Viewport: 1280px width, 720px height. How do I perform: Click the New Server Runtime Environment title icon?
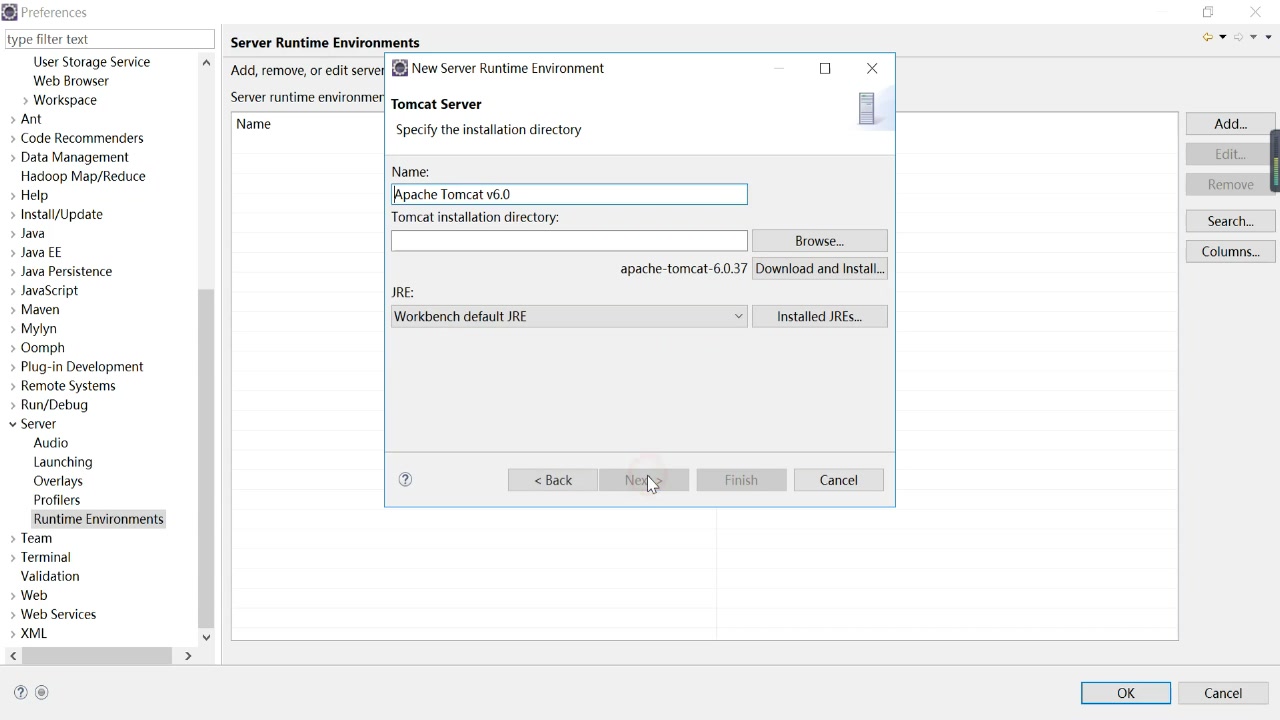tap(399, 68)
